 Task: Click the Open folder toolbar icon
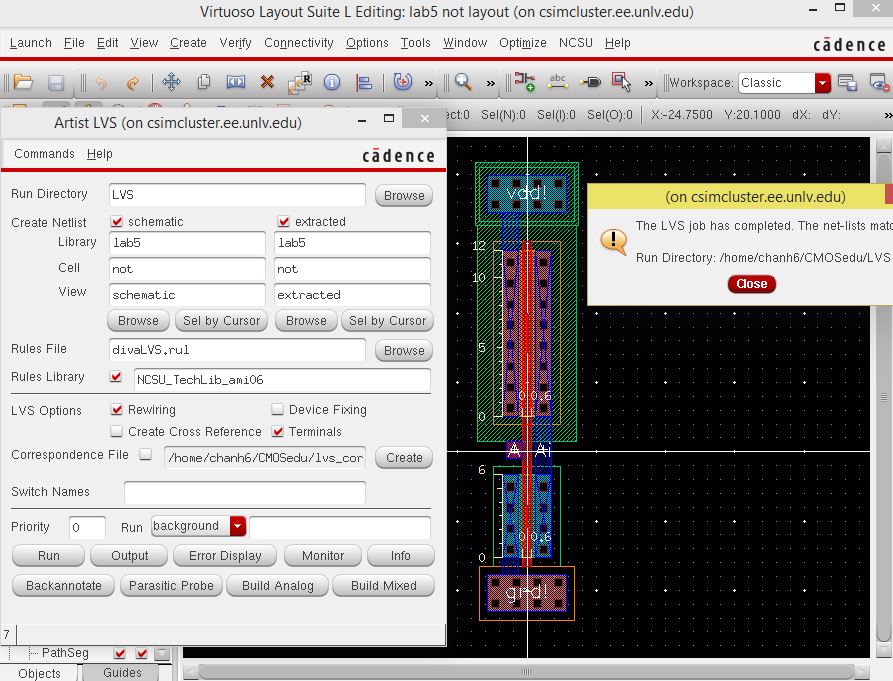coord(22,83)
